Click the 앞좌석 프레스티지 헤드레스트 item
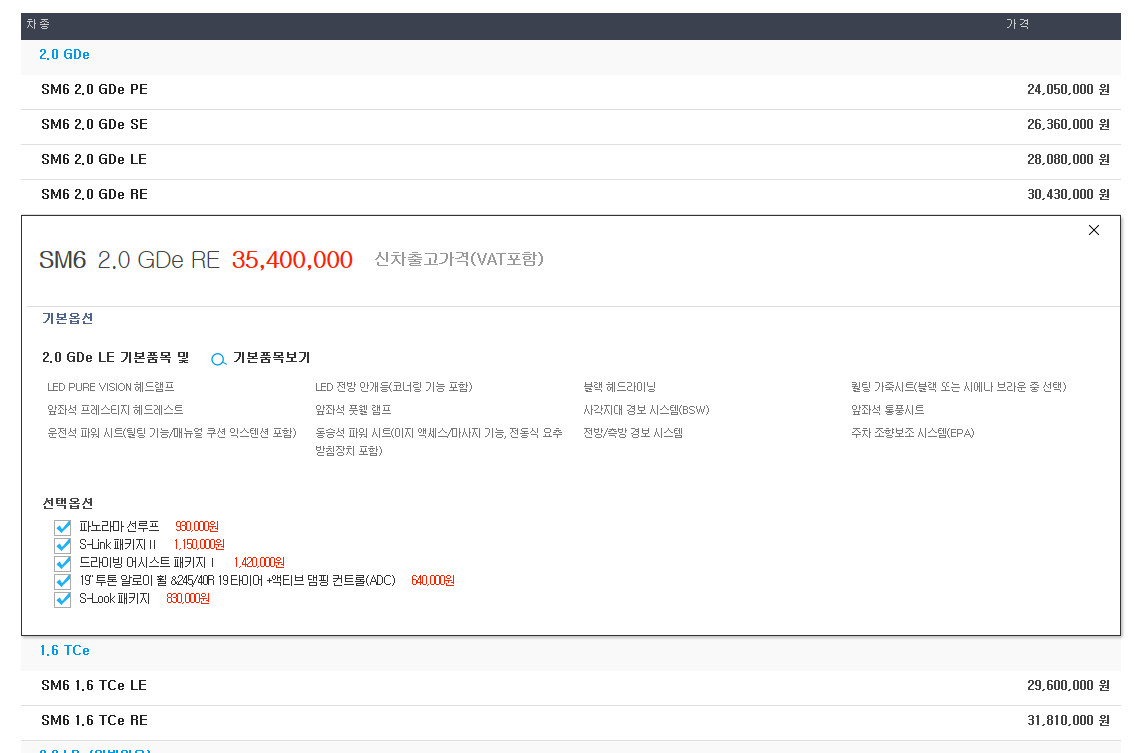The height and width of the screenshot is (753, 1135). [115, 411]
